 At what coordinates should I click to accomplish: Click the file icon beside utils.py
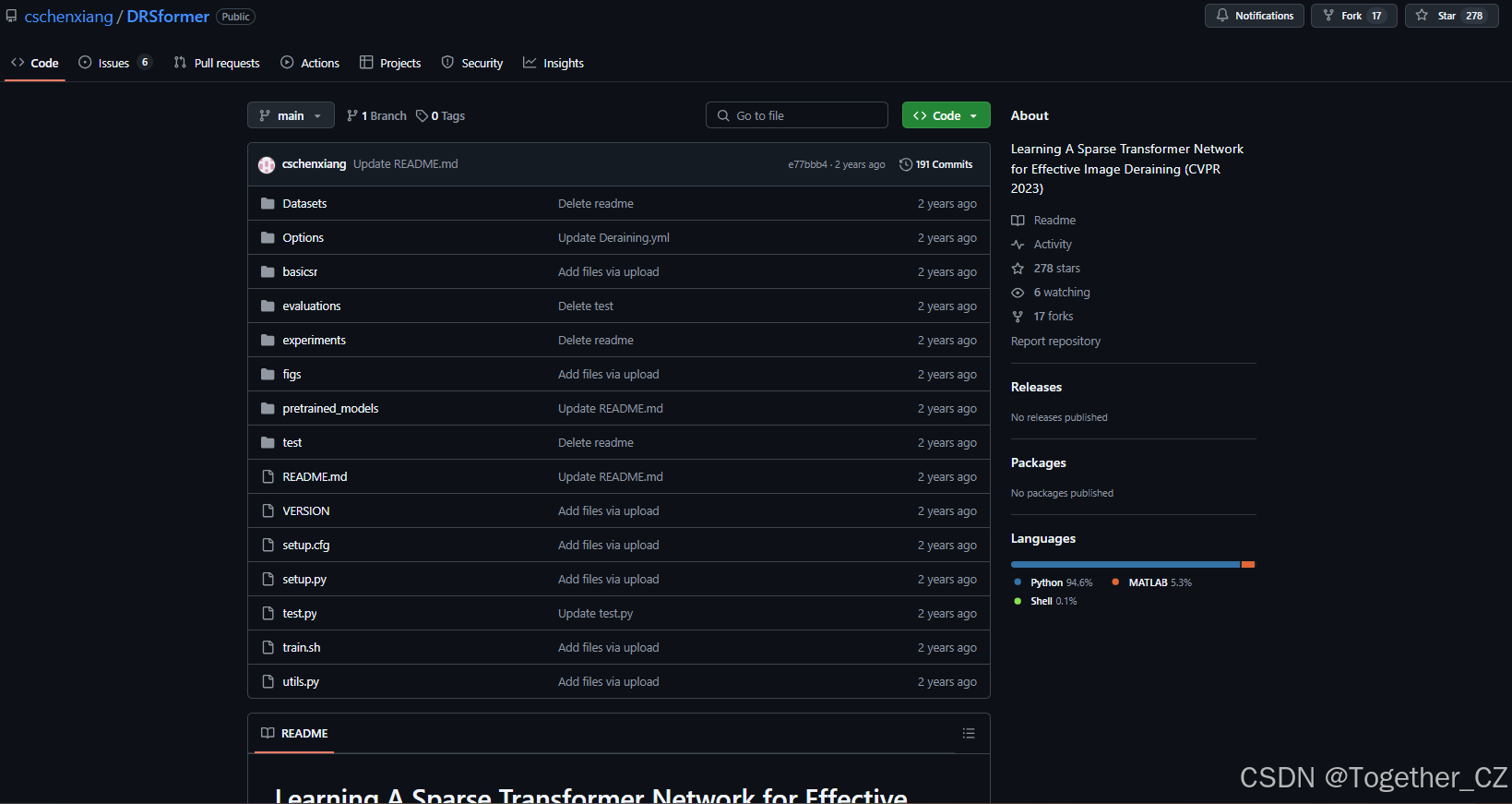(268, 681)
